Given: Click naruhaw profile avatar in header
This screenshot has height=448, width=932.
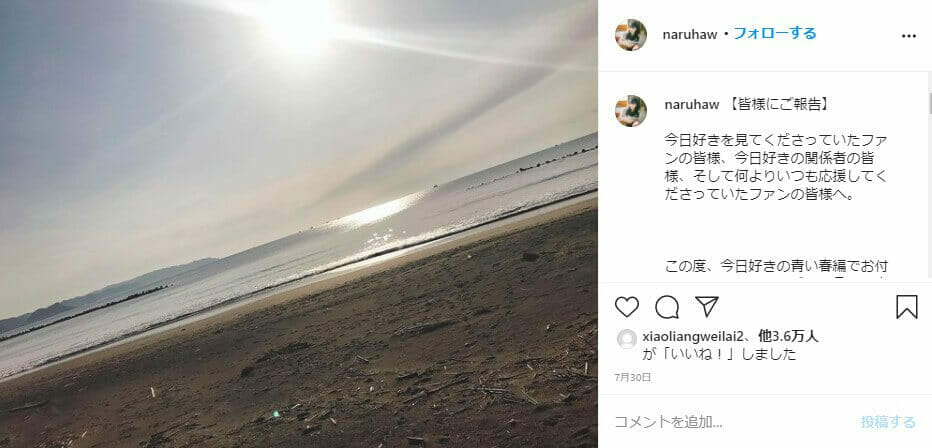Looking at the screenshot, I should [x=631, y=35].
